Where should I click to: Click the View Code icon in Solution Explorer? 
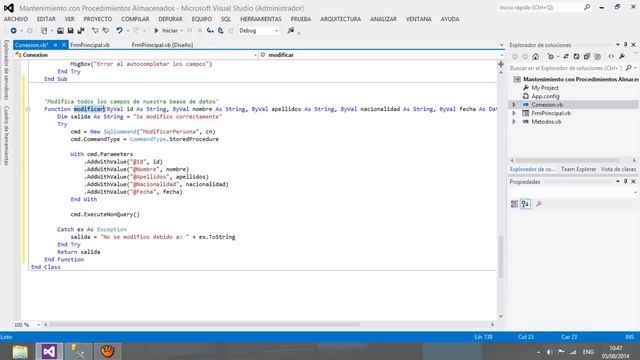(611, 57)
